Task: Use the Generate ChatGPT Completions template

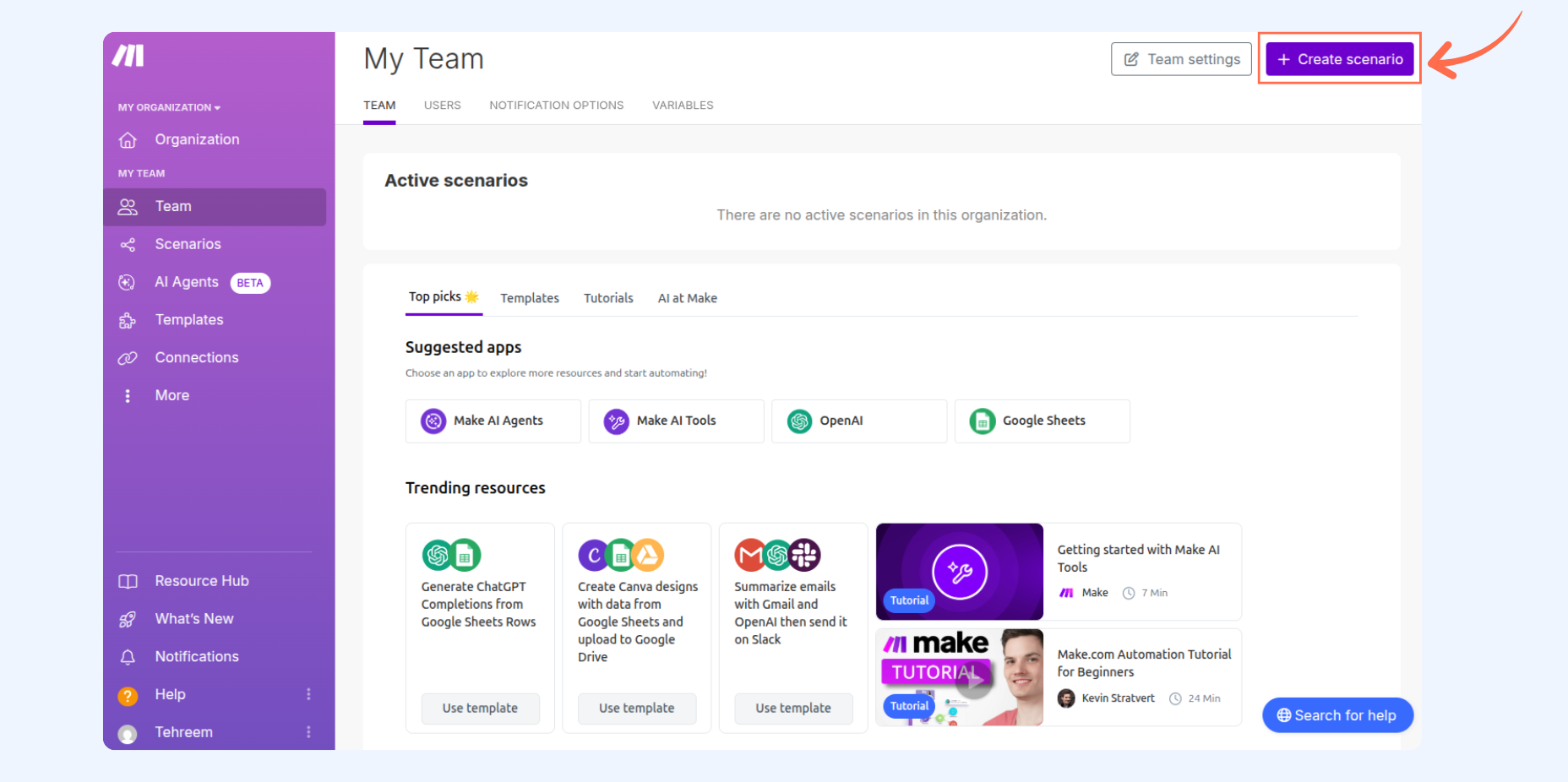Action: pos(480,709)
